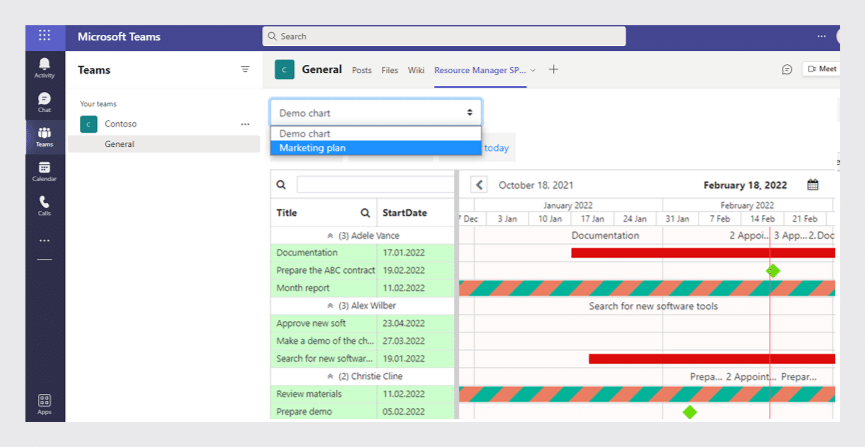Open the app launcher waffle icon
The width and height of the screenshot is (865, 447).
[45, 36]
